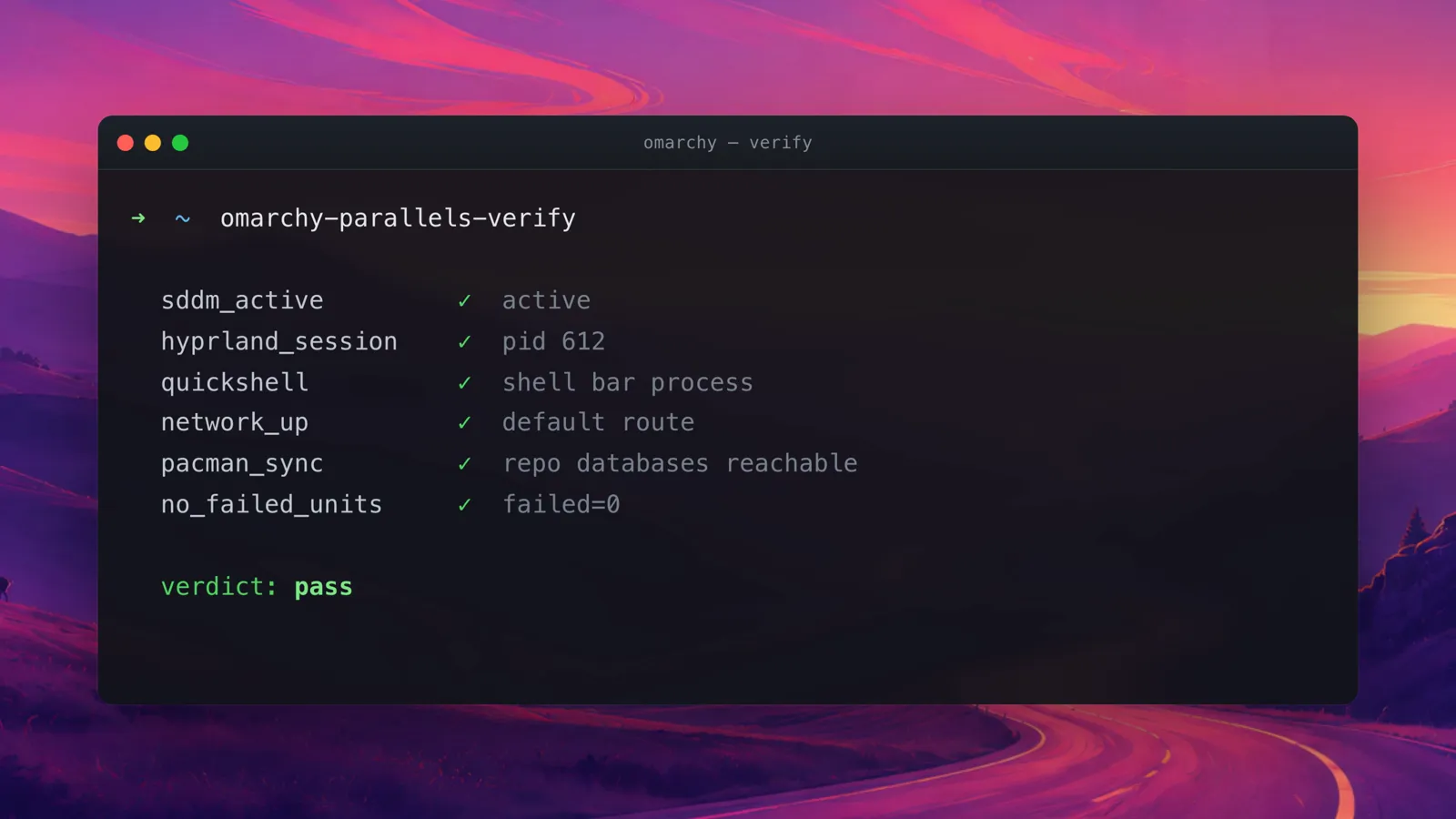Click the blue tilde home directory symbol
The height and width of the screenshot is (819, 1456).
[183, 218]
